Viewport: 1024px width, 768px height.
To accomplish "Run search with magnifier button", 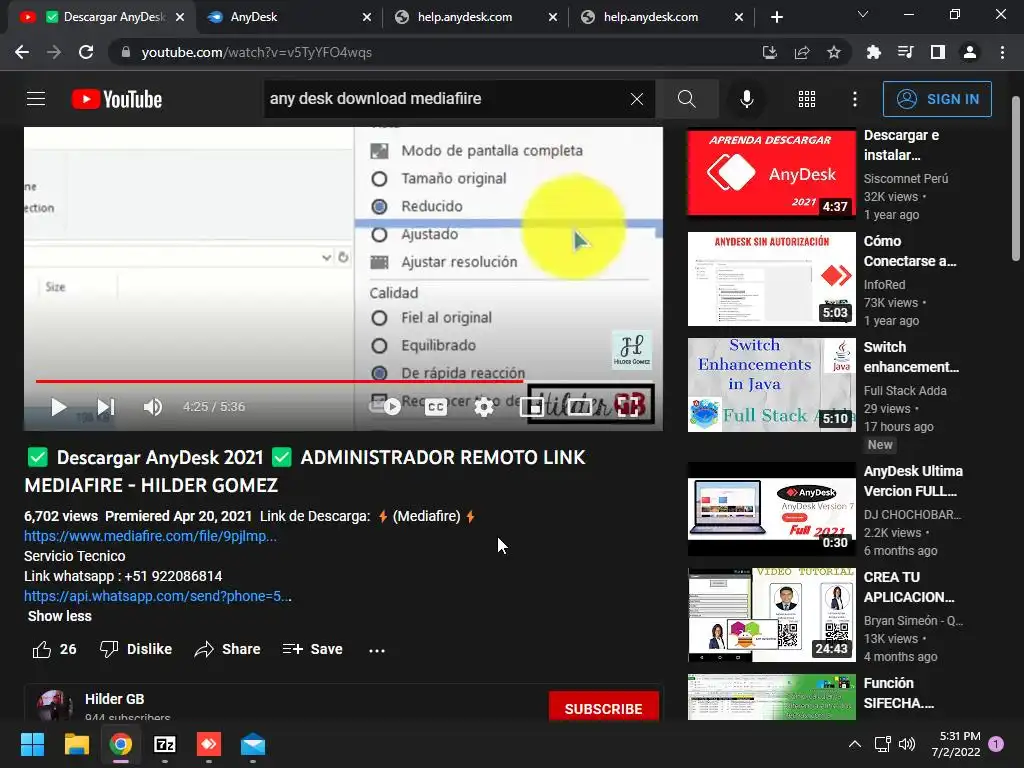I will (686, 99).
